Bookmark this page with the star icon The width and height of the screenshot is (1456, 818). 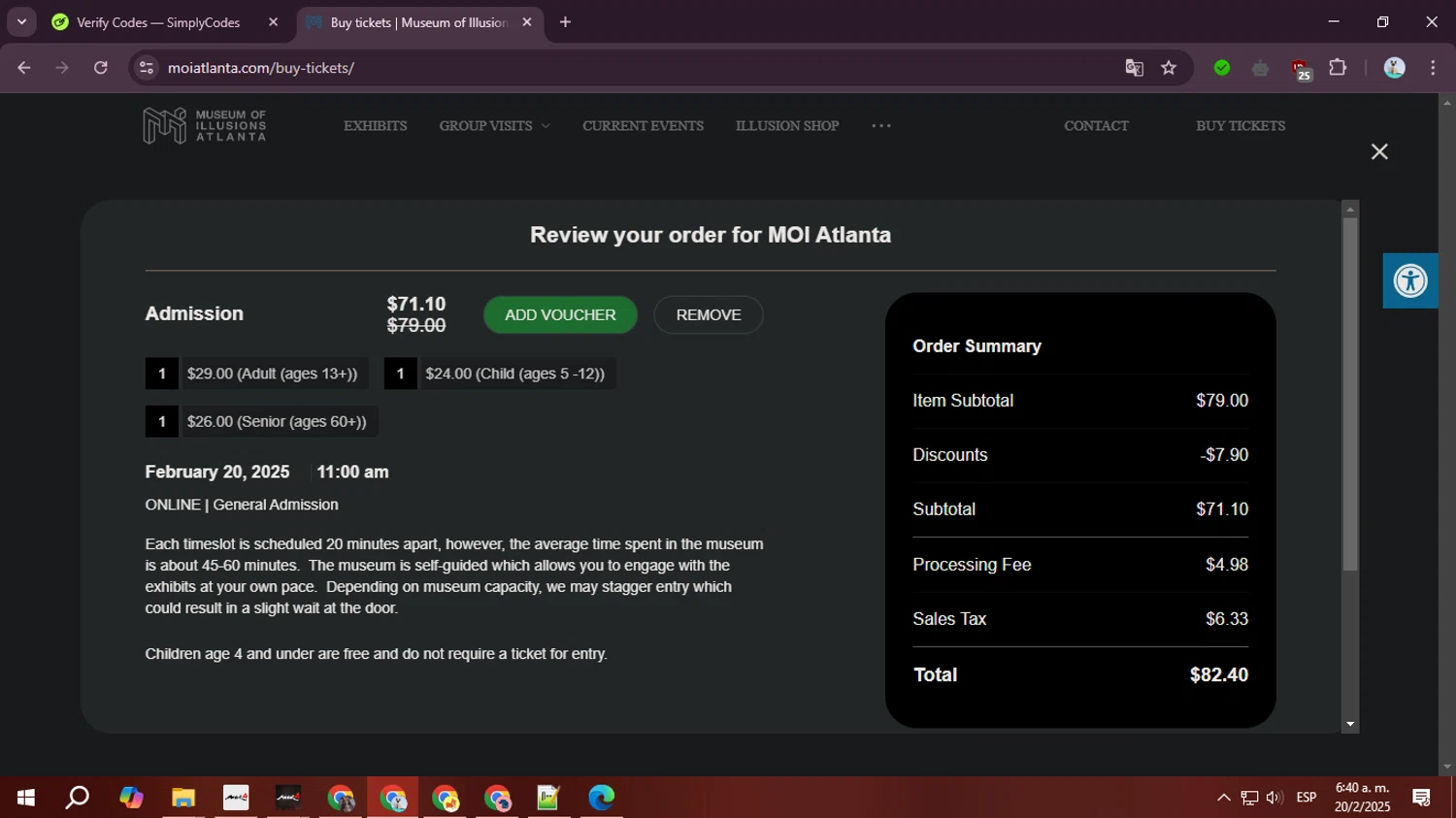click(1169, 68)
